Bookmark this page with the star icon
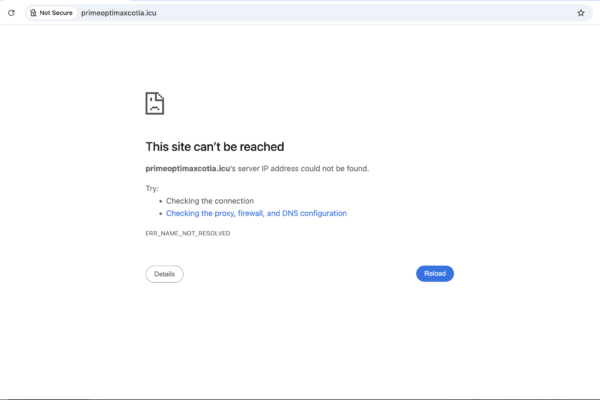This screenshot has height=400, width=600. coord(581,13)
